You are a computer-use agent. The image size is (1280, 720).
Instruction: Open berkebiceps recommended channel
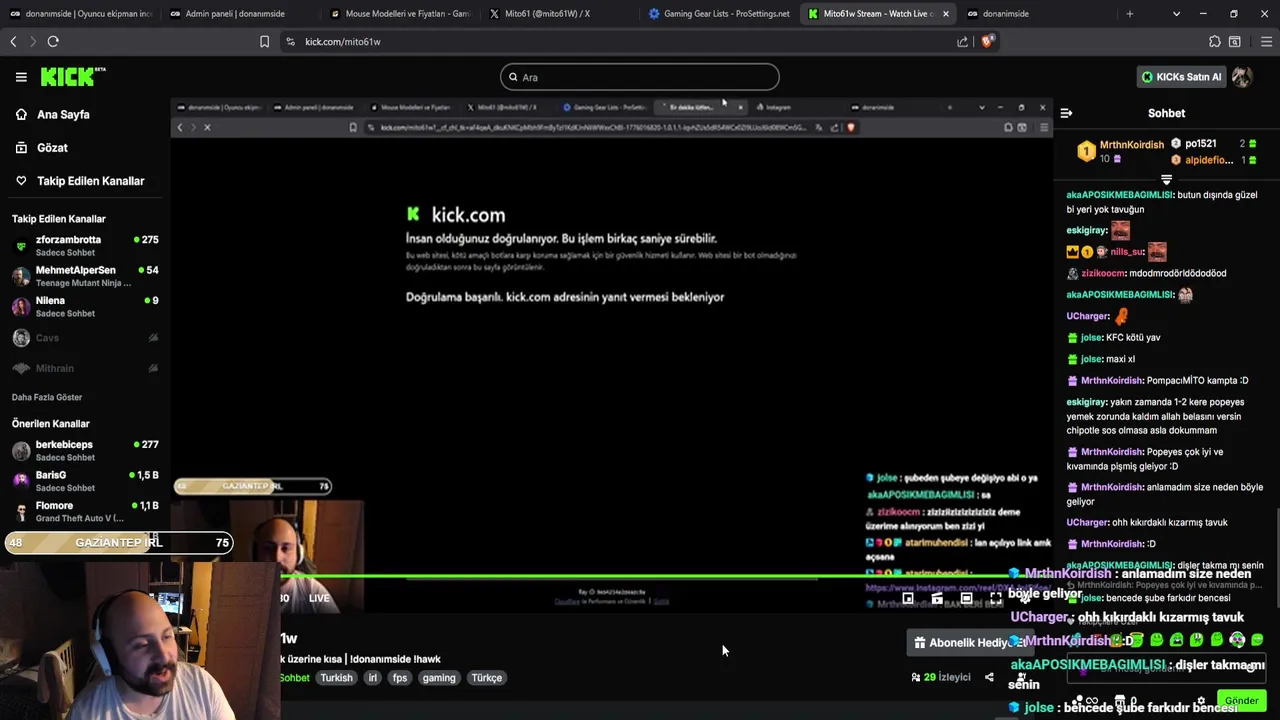(x=85, y=450)
